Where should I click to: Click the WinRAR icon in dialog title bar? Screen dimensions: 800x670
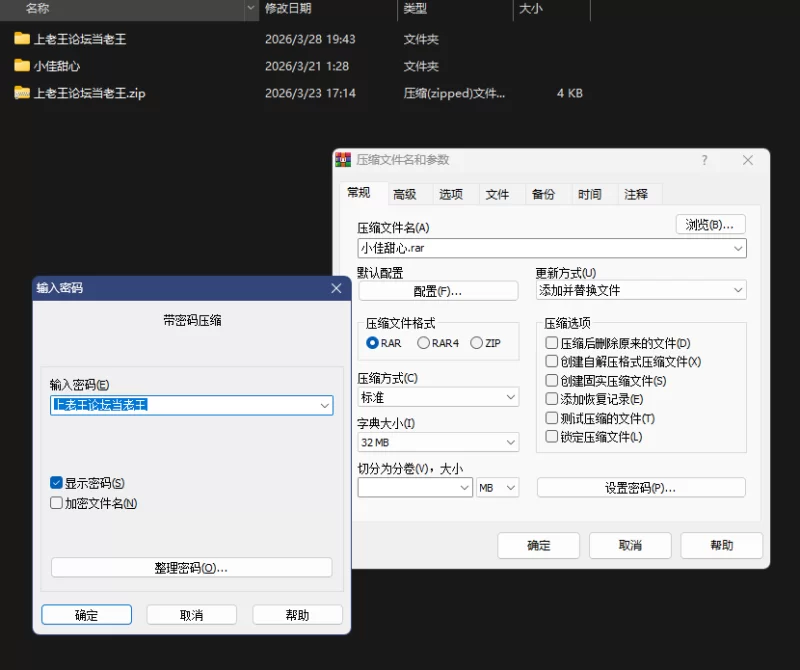[344, 160]
